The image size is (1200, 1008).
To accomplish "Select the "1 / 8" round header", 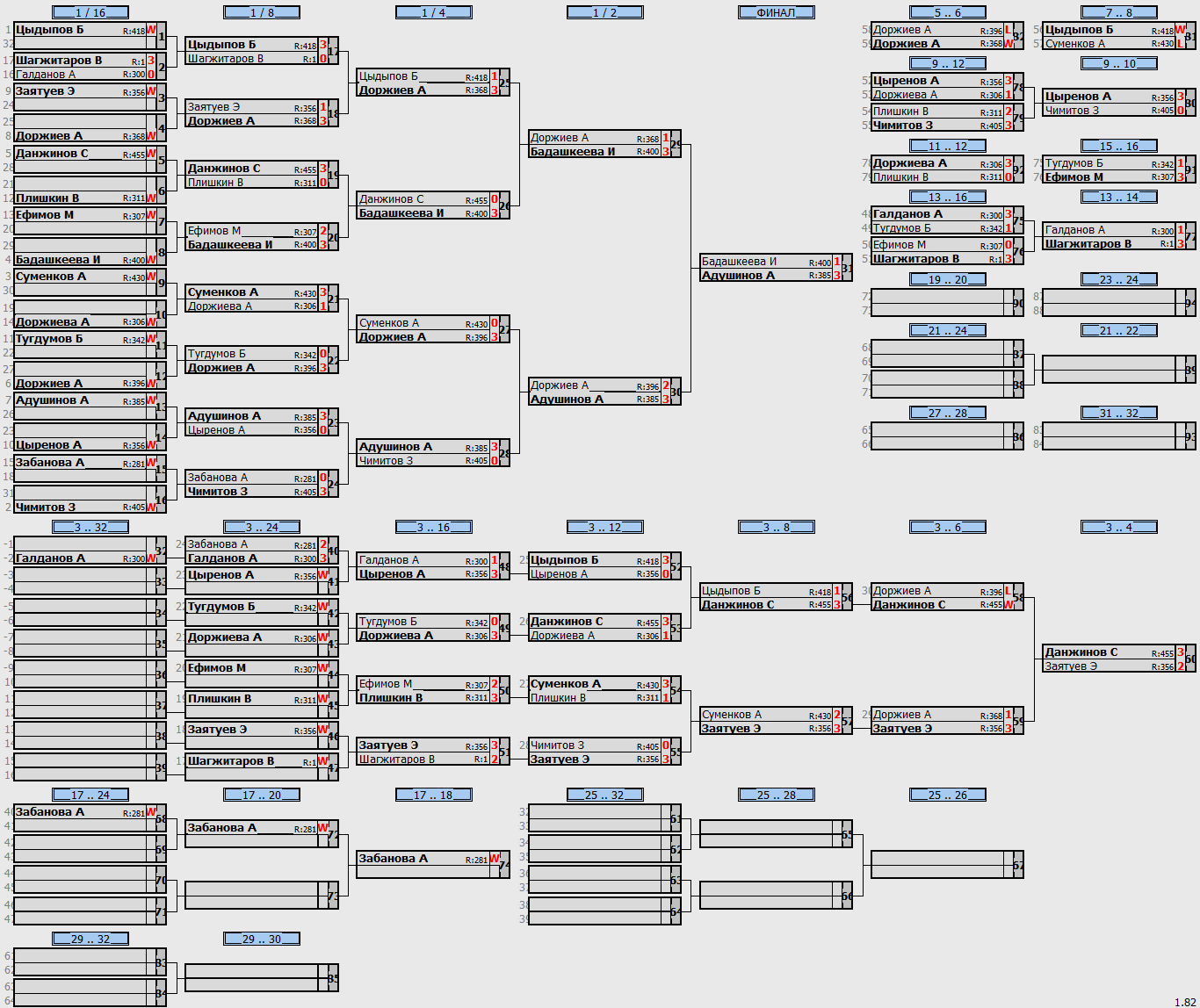I will [262, 12].
